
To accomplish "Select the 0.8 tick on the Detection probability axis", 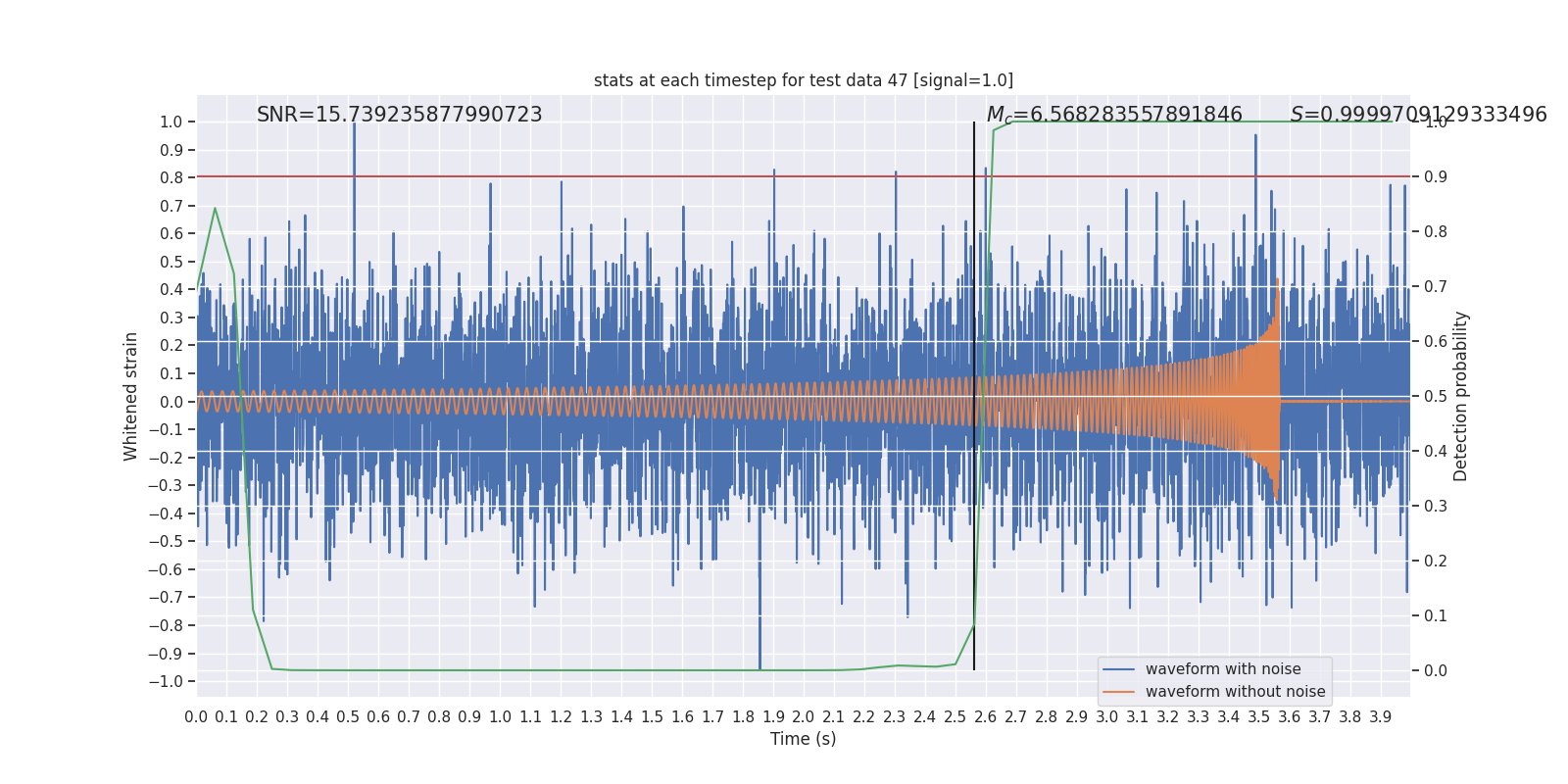I will tap(1436, 232).
